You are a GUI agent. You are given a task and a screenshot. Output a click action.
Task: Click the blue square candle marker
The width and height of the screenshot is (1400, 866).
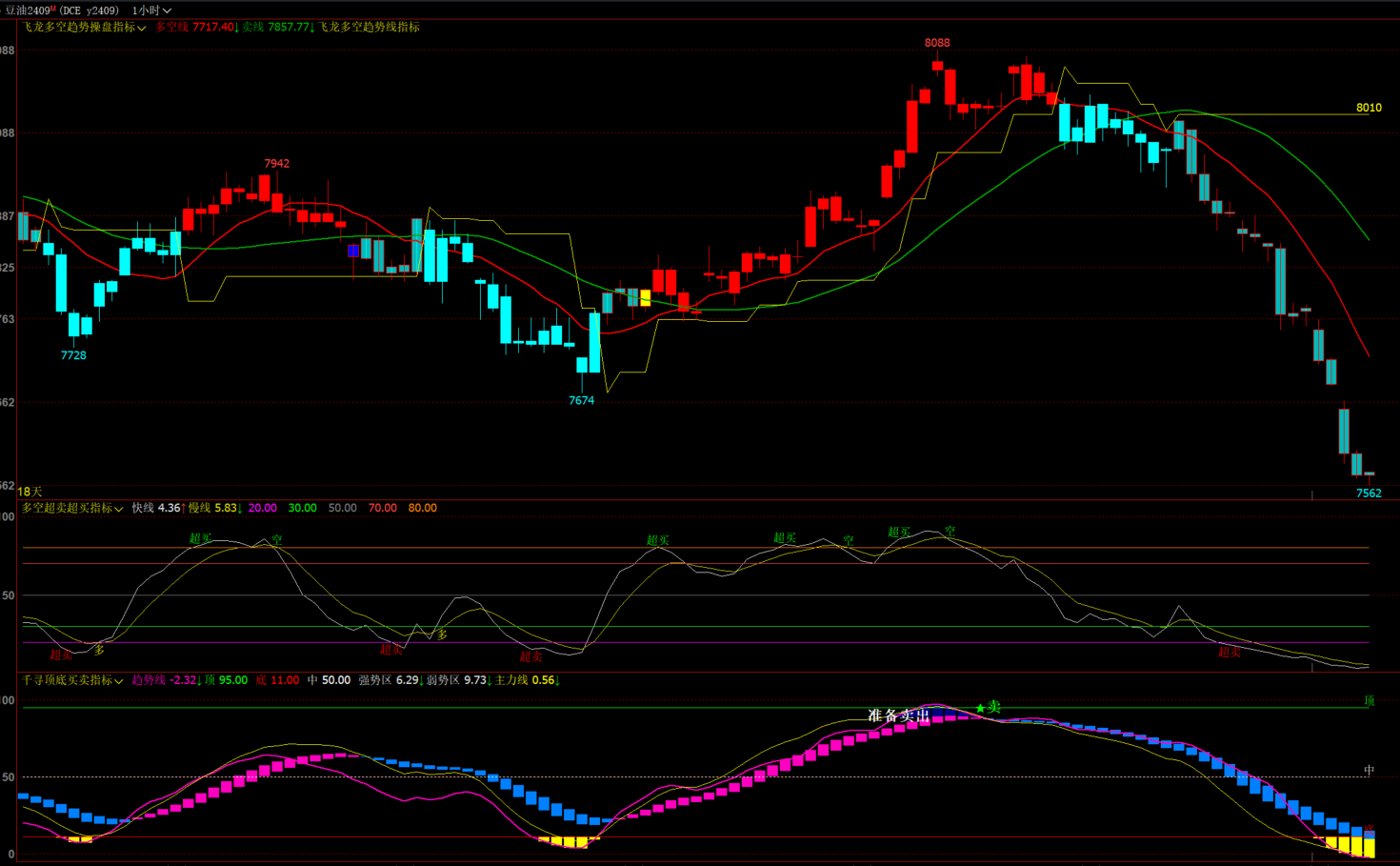point(353,252)
